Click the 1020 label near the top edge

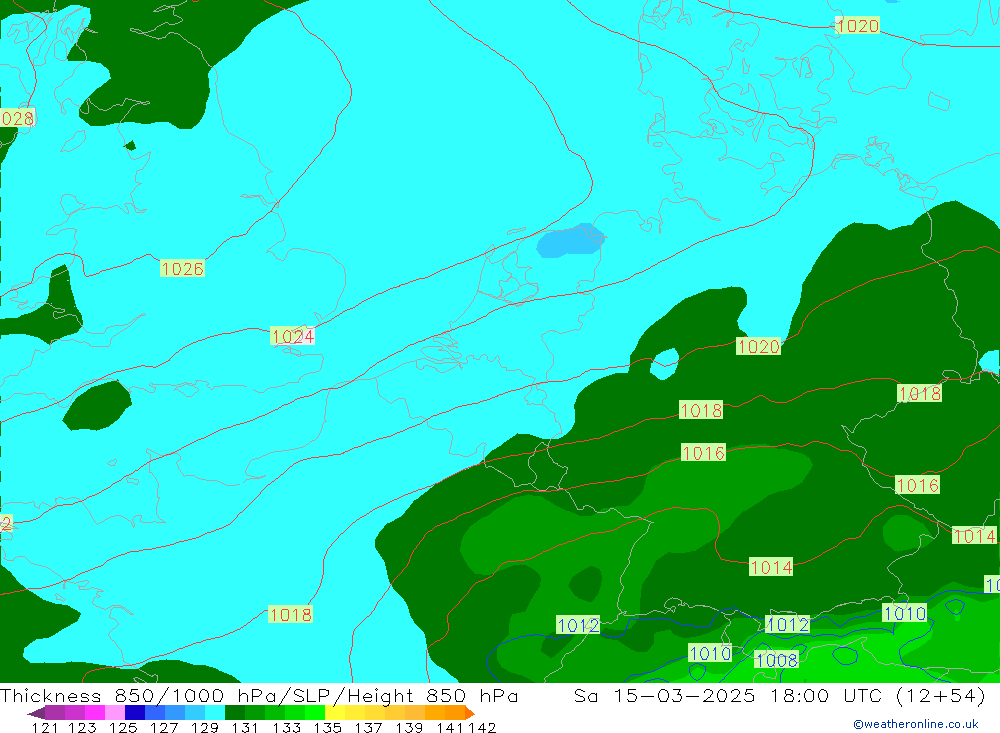(857, 26)
